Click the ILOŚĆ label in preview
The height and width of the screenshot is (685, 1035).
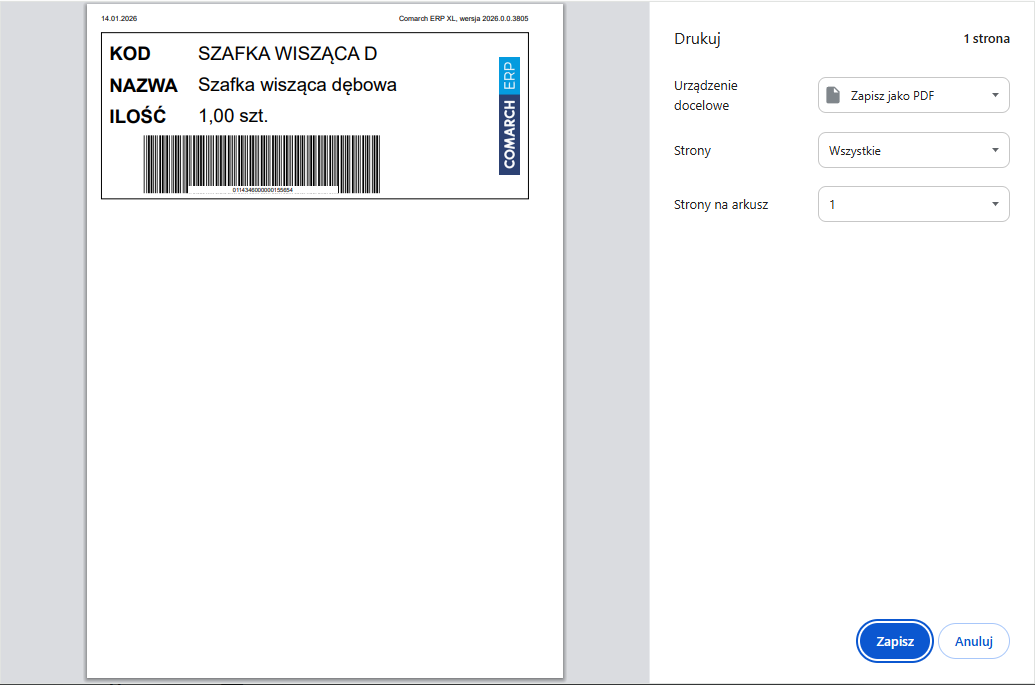pos(137,115)
